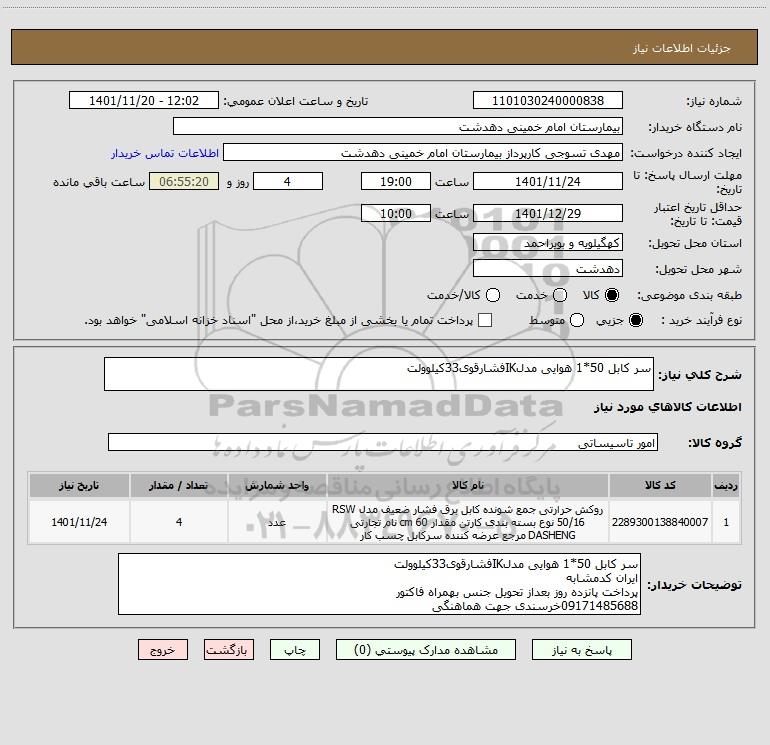Screen dimensions: 770x745
Task: Click مشاهده مدارک پیوستی (0) button
Action: pyautogui.click(x=426, y=650)
